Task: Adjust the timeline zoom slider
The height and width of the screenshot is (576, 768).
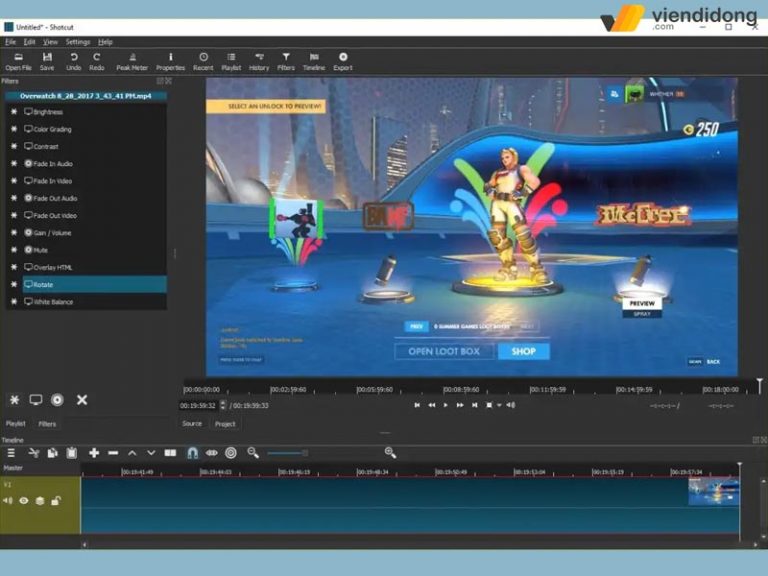Action: (288, 453)
